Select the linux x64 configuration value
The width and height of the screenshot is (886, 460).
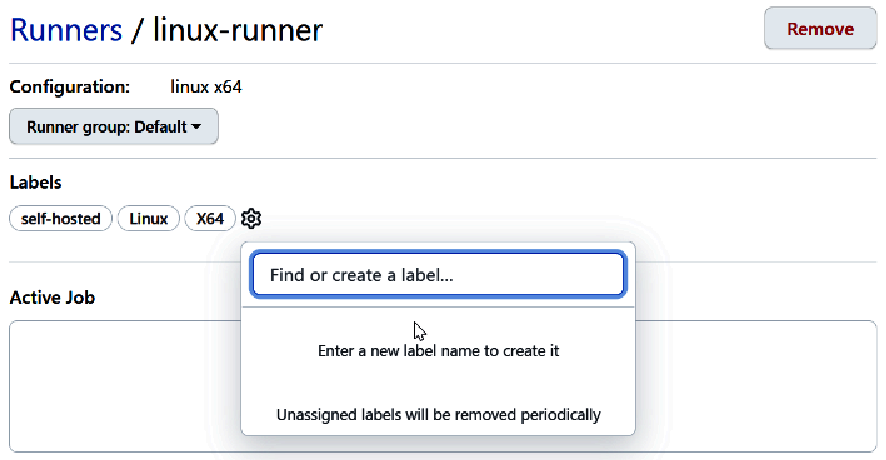pyautogui.click(x=206, y=87)
